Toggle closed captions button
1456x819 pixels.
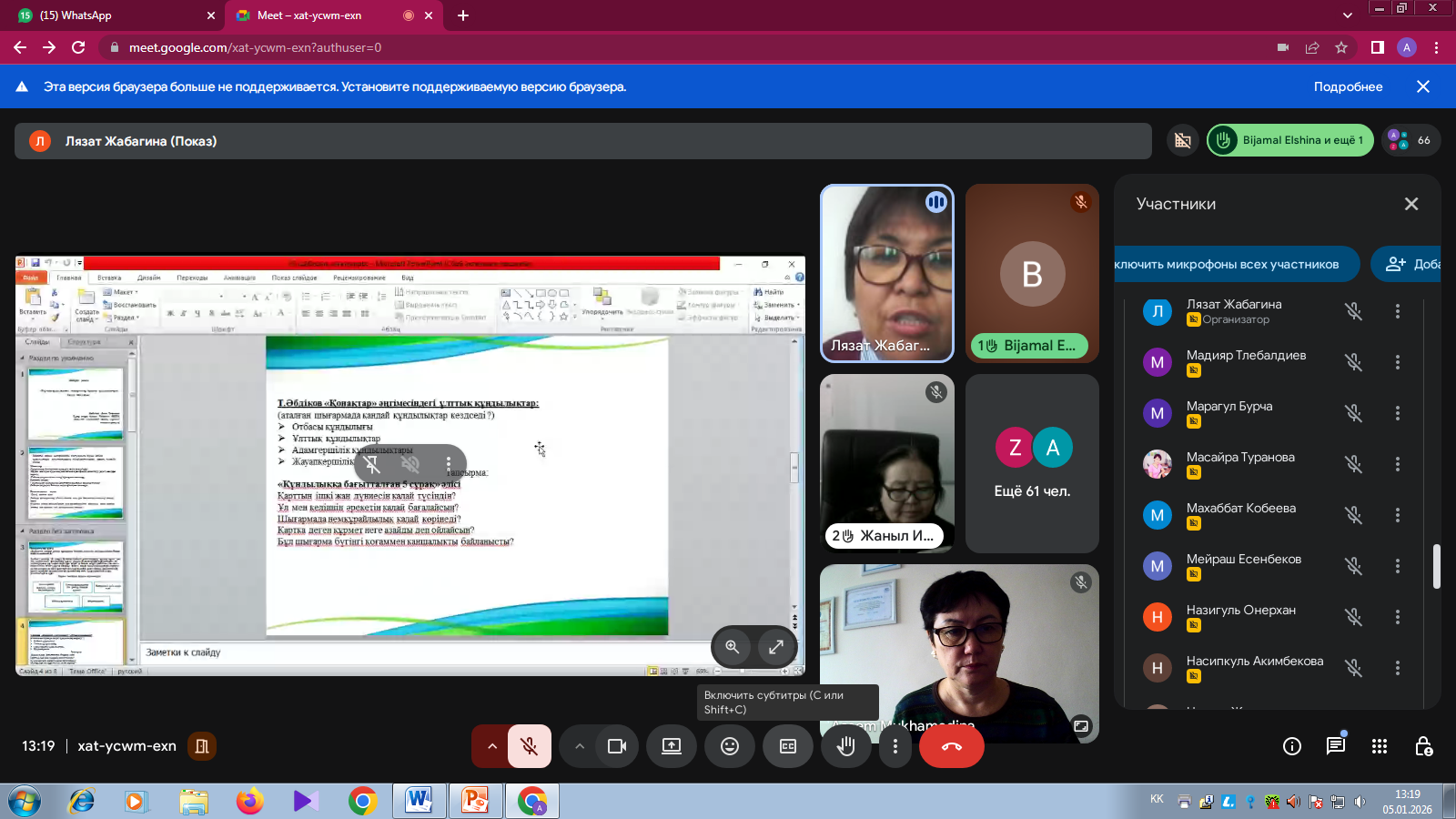788,746
